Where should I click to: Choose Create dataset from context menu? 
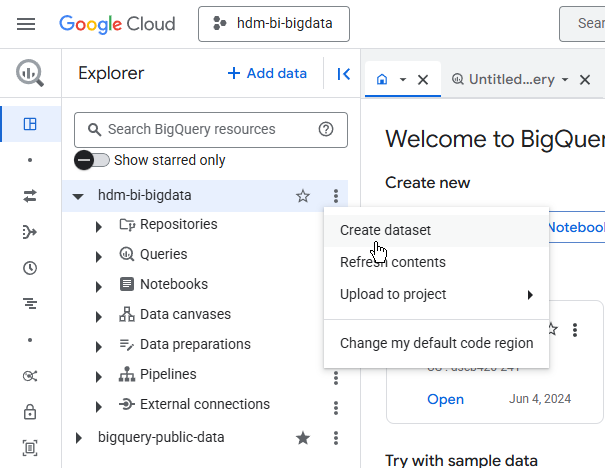click(x=436, y=230)
